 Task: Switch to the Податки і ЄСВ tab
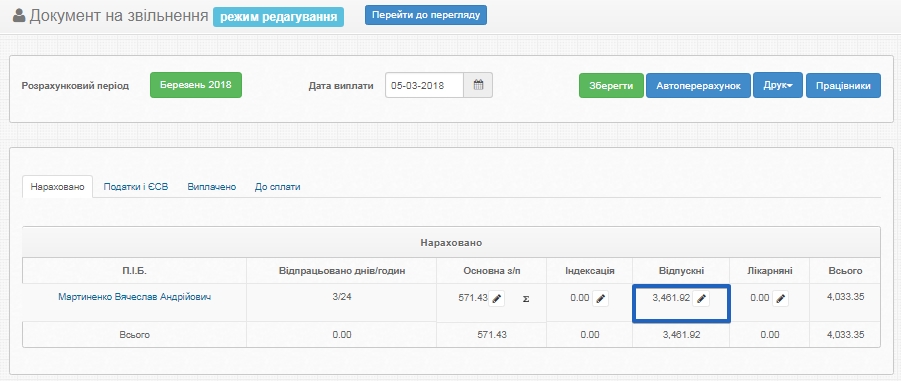pyautogui.click(x=136, y=187)
